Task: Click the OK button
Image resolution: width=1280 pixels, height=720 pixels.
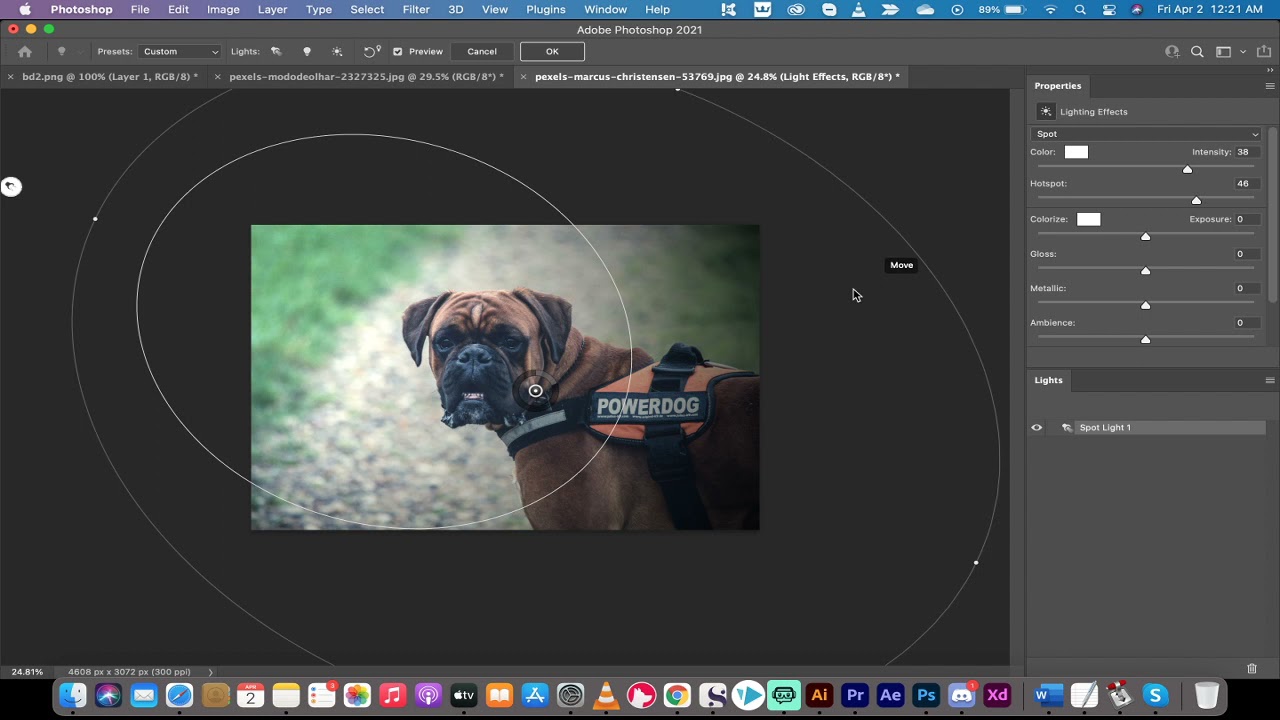Action: point(552,52)
